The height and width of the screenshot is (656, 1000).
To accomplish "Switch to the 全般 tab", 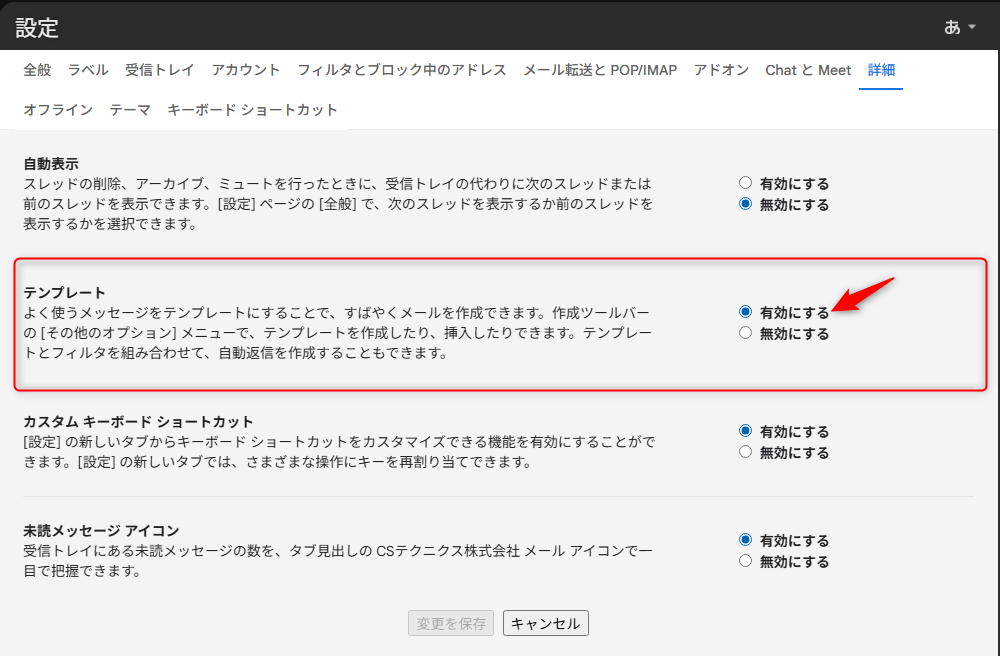I will [x=37, y=70].
